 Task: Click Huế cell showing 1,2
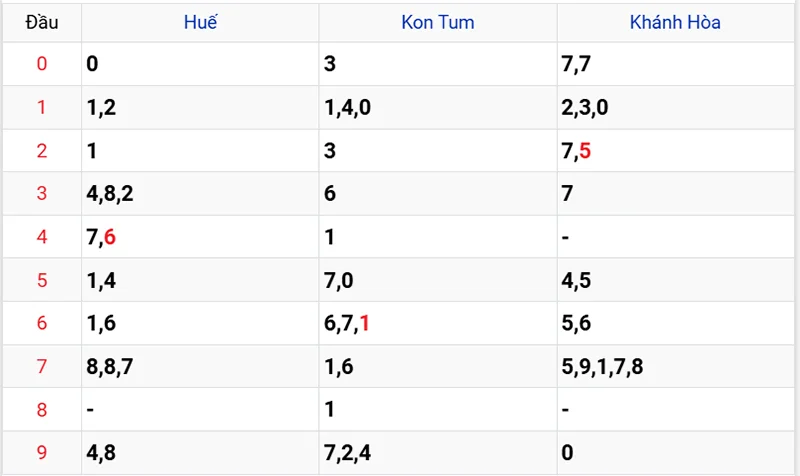tap(102, 108)
